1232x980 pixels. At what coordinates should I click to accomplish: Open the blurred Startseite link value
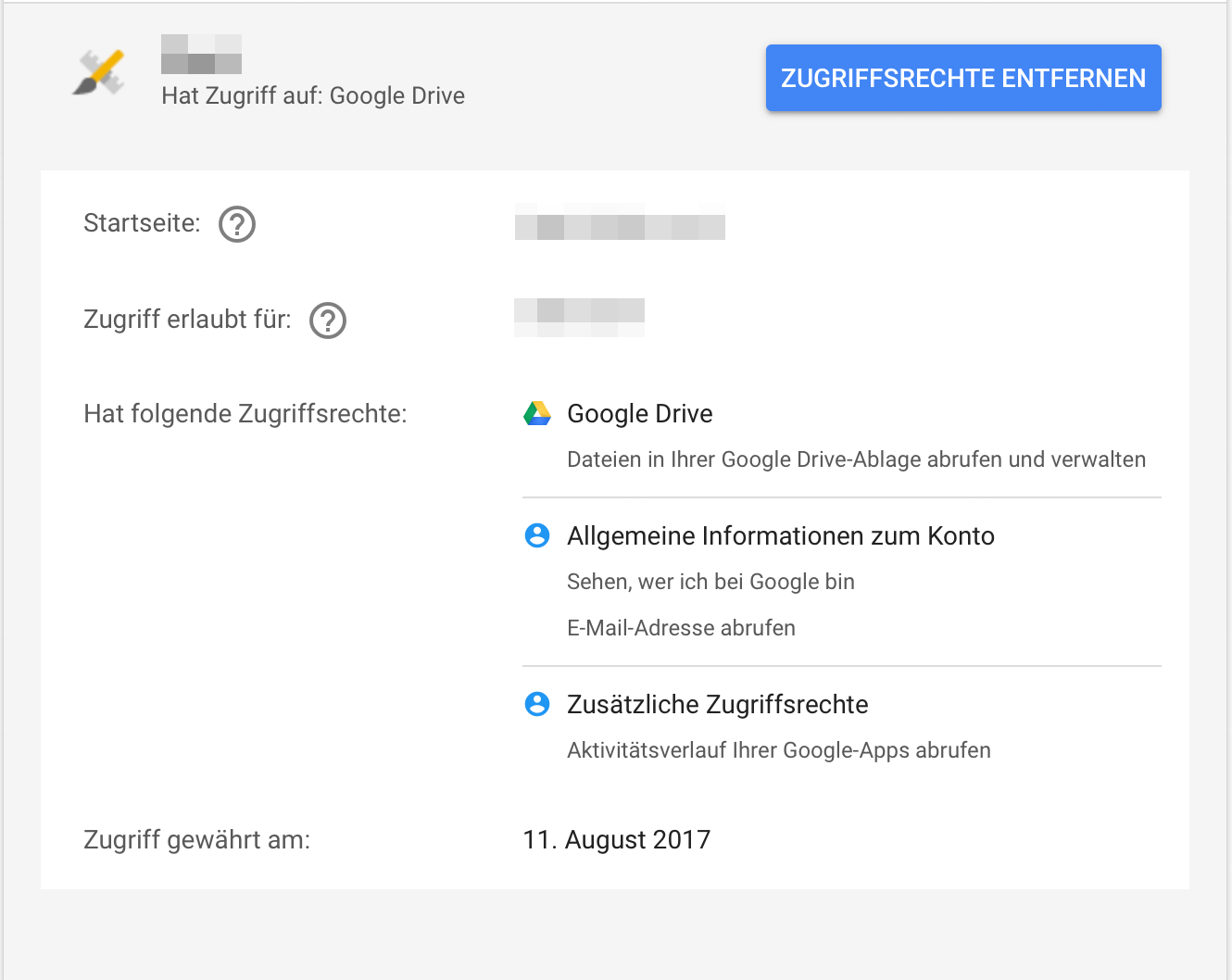click(620, 222)
